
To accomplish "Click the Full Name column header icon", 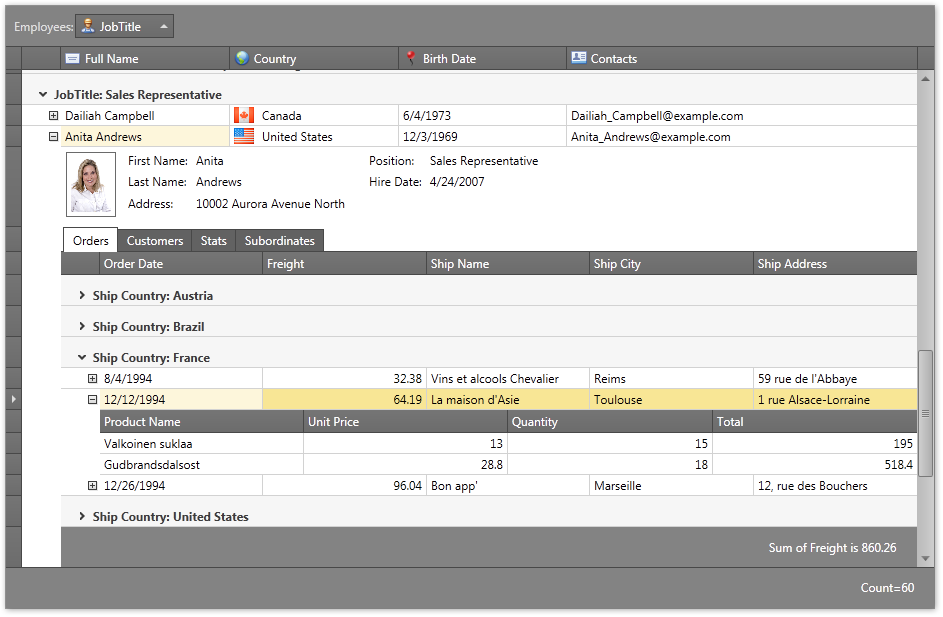I will tap(72, 59).
